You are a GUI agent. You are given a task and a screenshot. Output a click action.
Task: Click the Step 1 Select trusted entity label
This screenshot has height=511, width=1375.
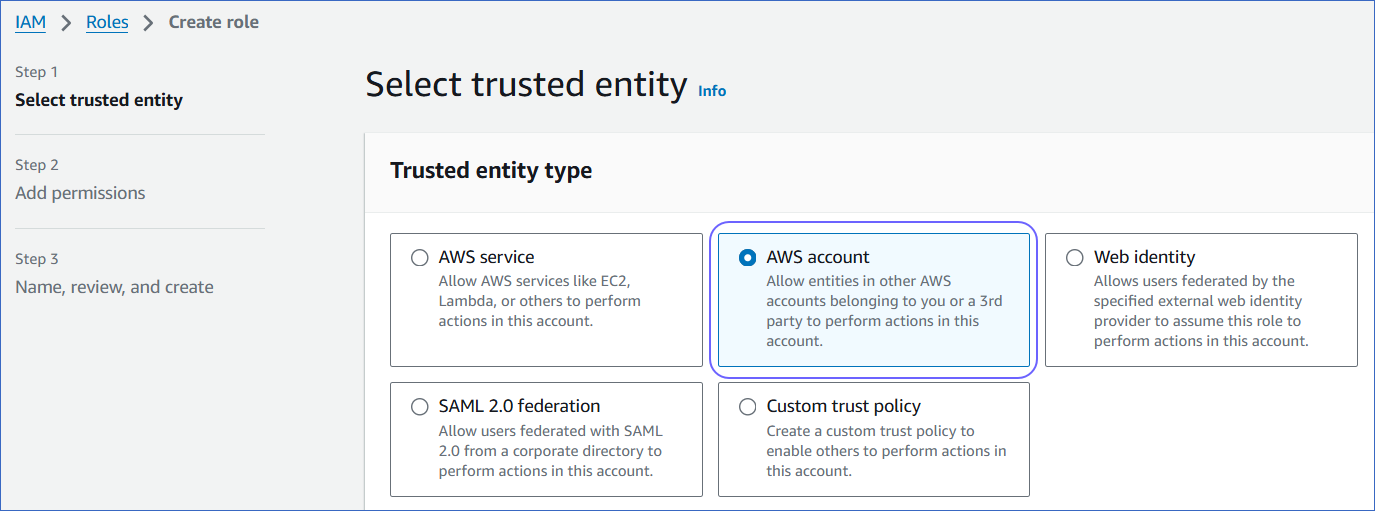(99, 100)
